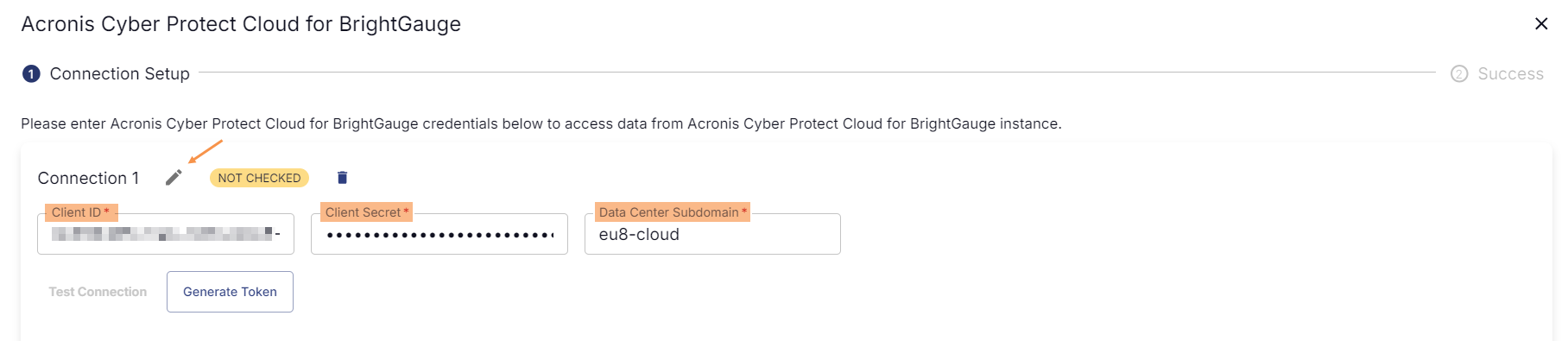Focus the Client Secret password field
This screenshot has height=341, width=1568.
point(439,234)
